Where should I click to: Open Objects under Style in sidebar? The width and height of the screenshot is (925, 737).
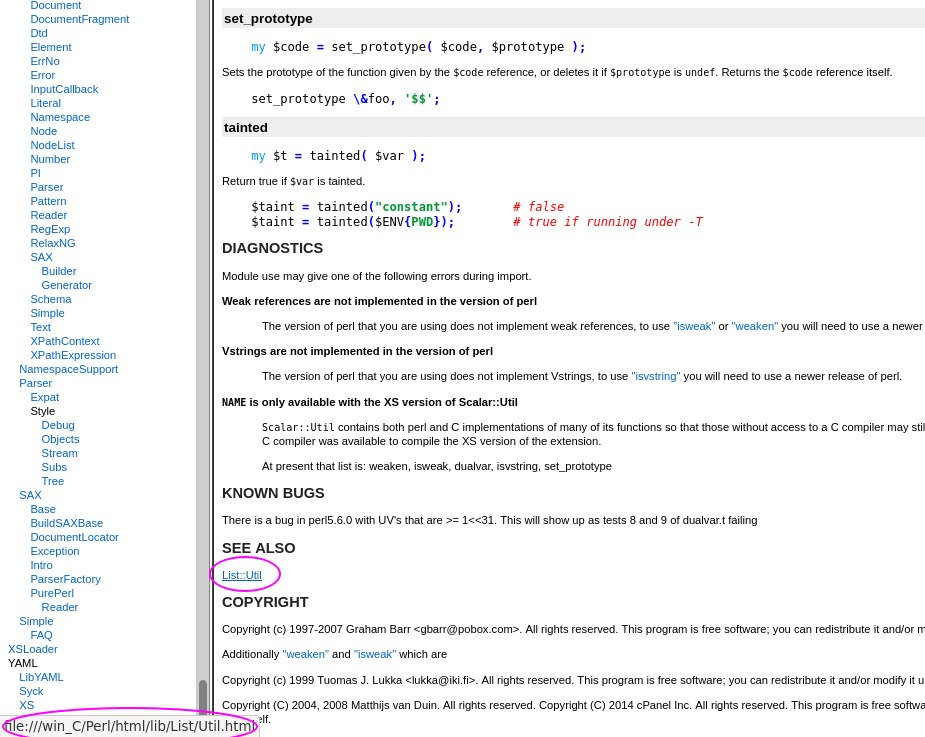60,439
